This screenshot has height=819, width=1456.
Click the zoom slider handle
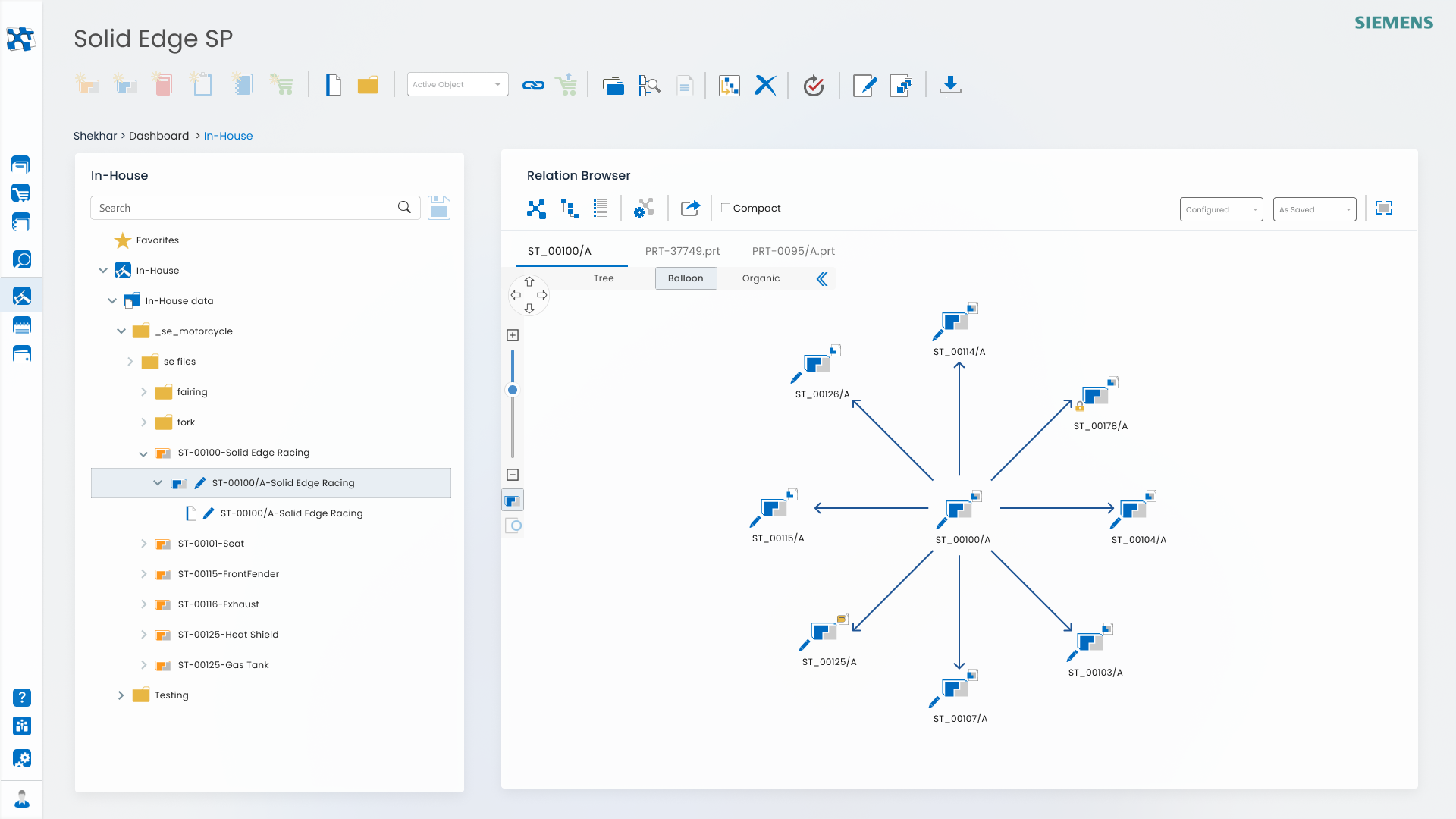coord(513,390)
